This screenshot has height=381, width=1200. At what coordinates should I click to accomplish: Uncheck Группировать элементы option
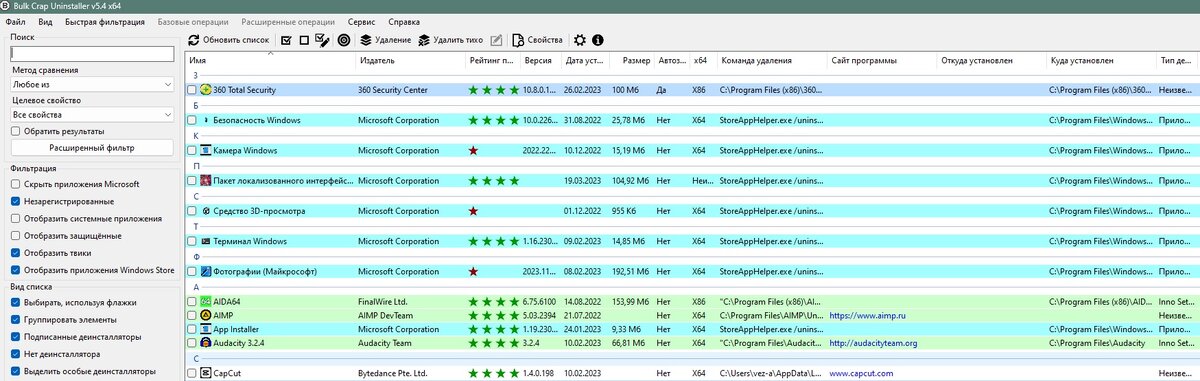tap(15, 319)
